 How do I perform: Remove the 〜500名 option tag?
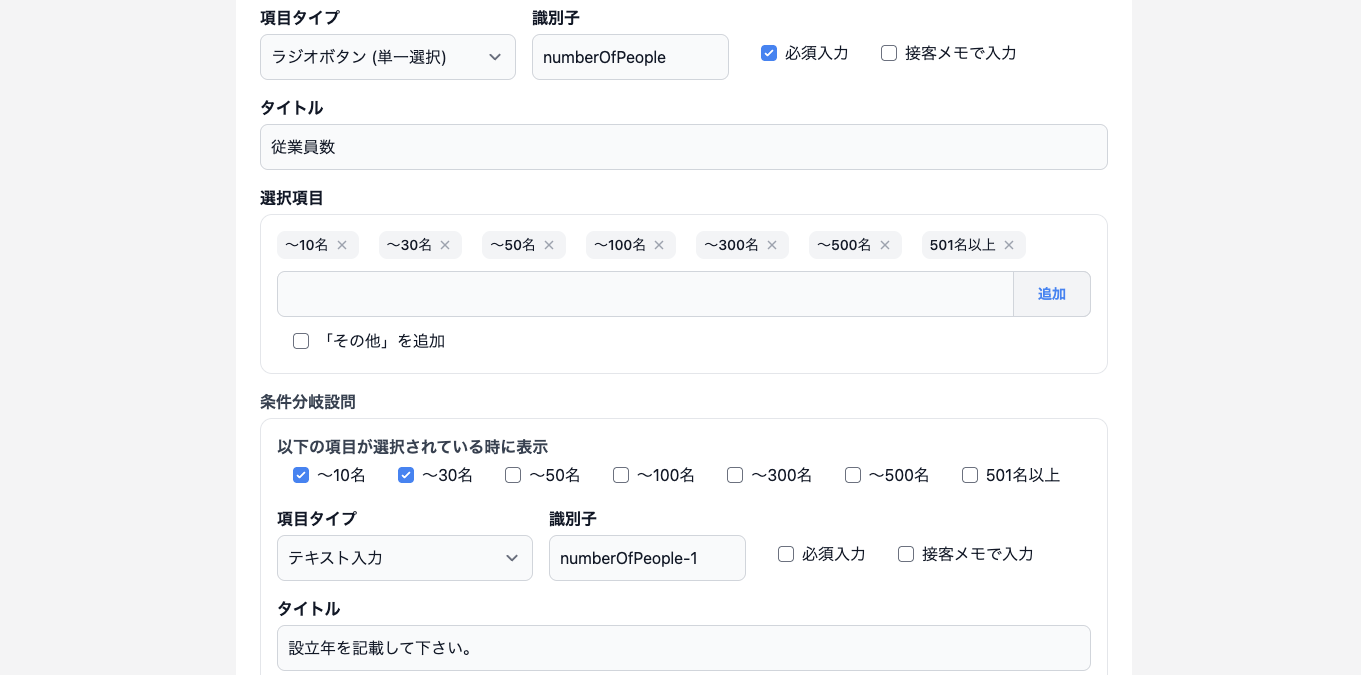coord(885,245)
